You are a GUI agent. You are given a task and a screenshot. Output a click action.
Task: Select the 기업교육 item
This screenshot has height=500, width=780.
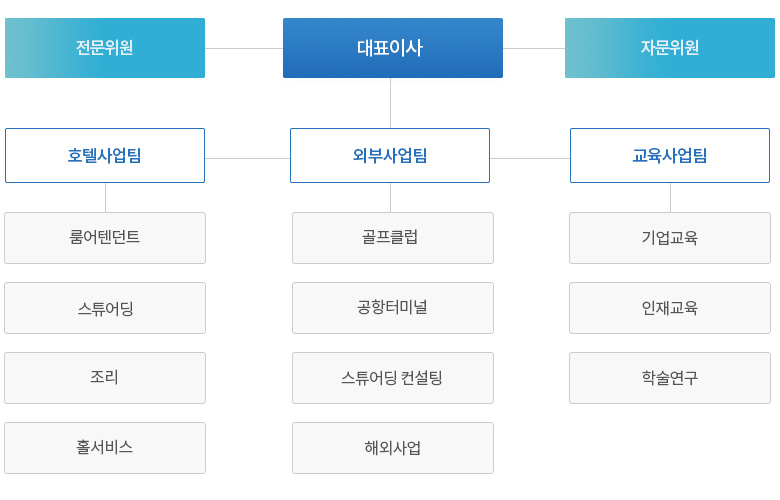tap(670, 238)
